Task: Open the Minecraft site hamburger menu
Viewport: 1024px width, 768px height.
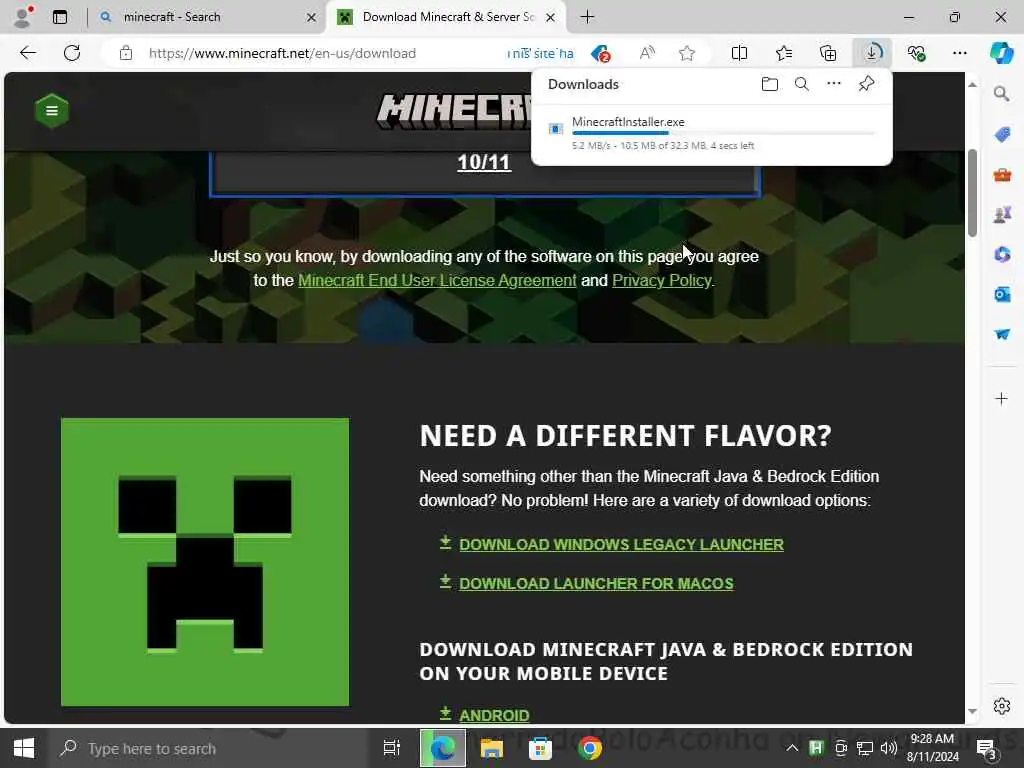Action: (52, 110)
